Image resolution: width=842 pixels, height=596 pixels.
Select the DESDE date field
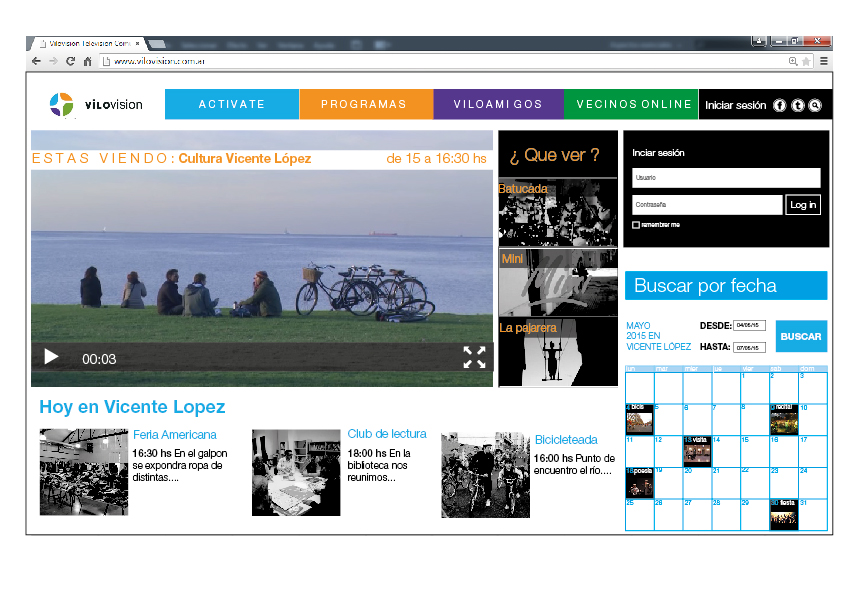point(749,325)
